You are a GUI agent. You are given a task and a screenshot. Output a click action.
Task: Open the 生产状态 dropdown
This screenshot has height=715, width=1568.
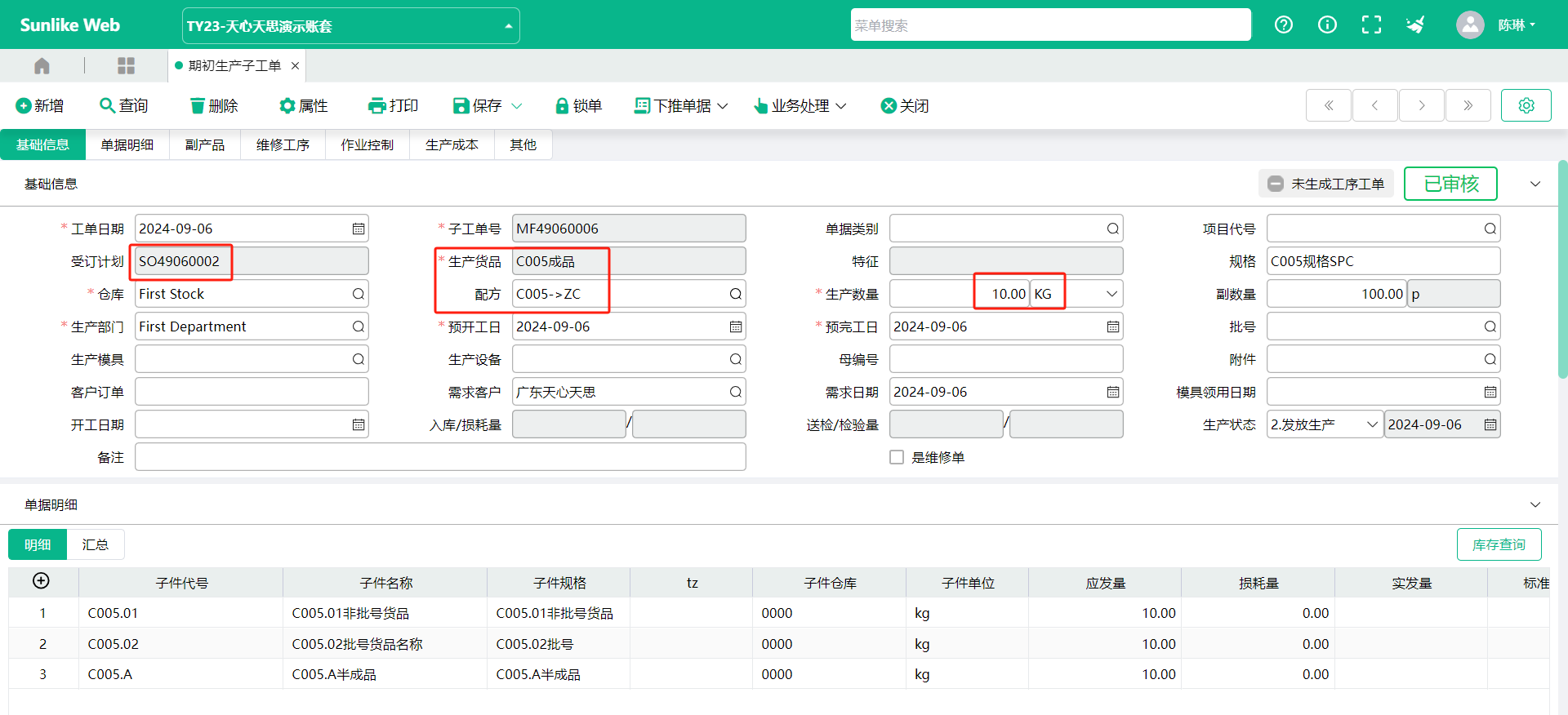(1371, 424)
